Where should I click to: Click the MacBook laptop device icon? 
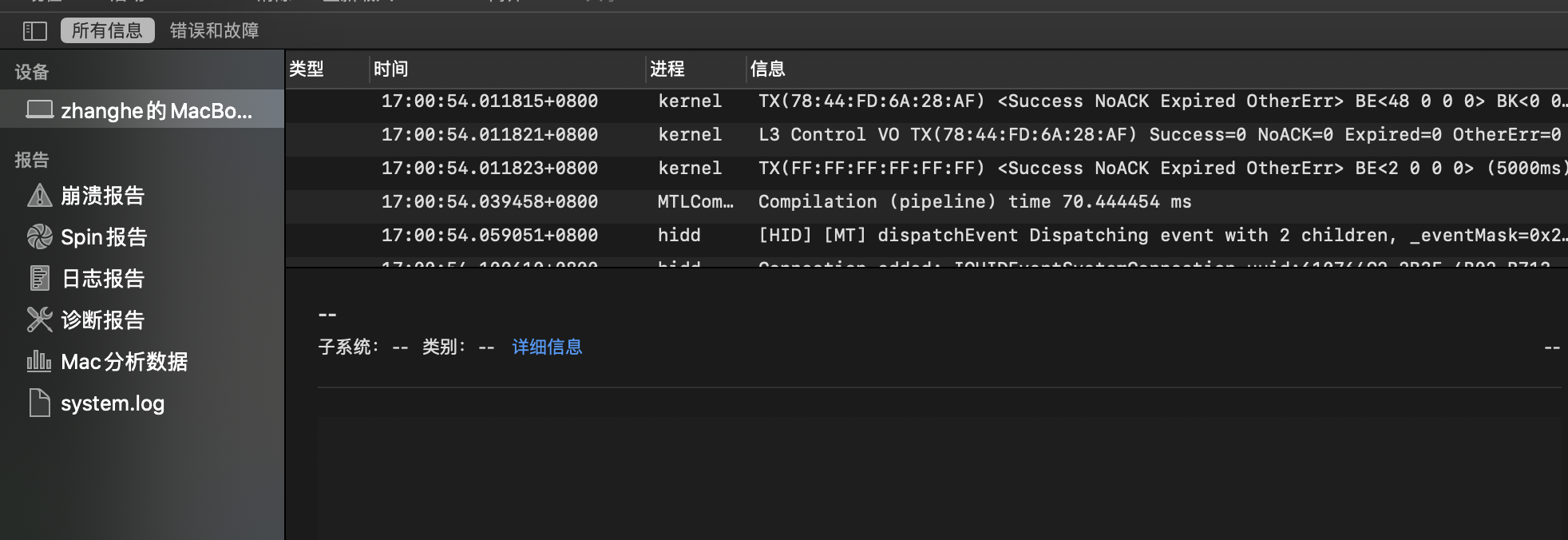(x=39, y=109)
